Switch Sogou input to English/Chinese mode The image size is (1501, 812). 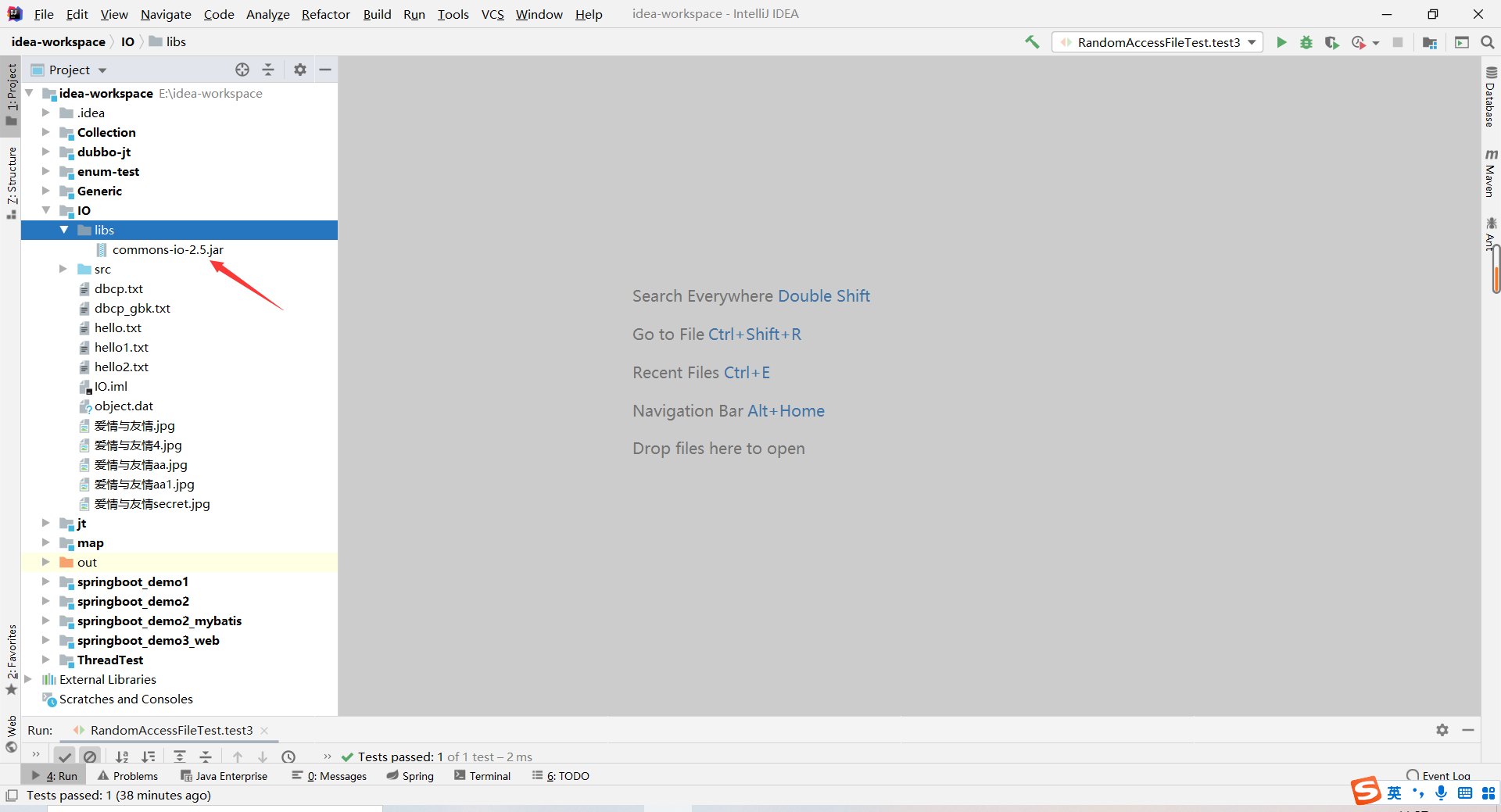pos(1395,793)
